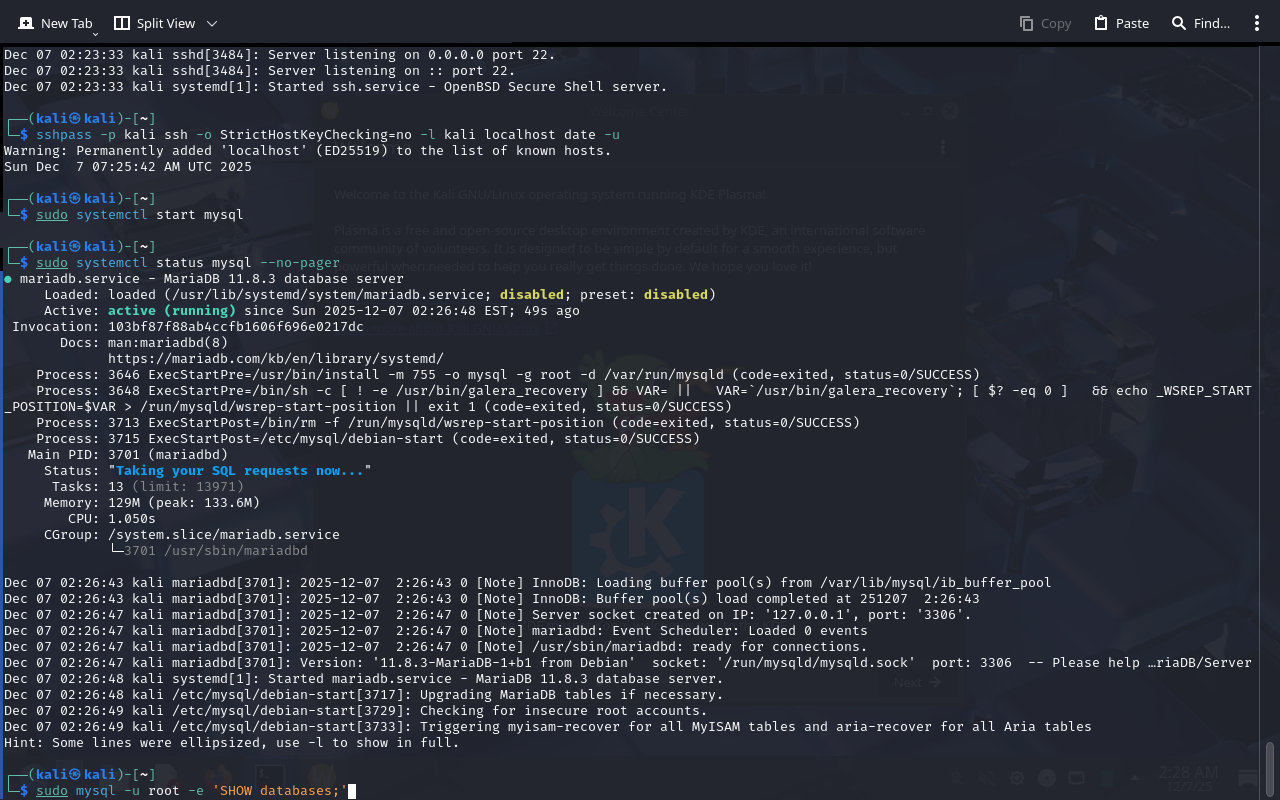This screenshot has width=1280, height=800.
Task: Click the 'Hint: Some lines were ellipsized' line
Action: pyautogui.click(x=231, y=742)
